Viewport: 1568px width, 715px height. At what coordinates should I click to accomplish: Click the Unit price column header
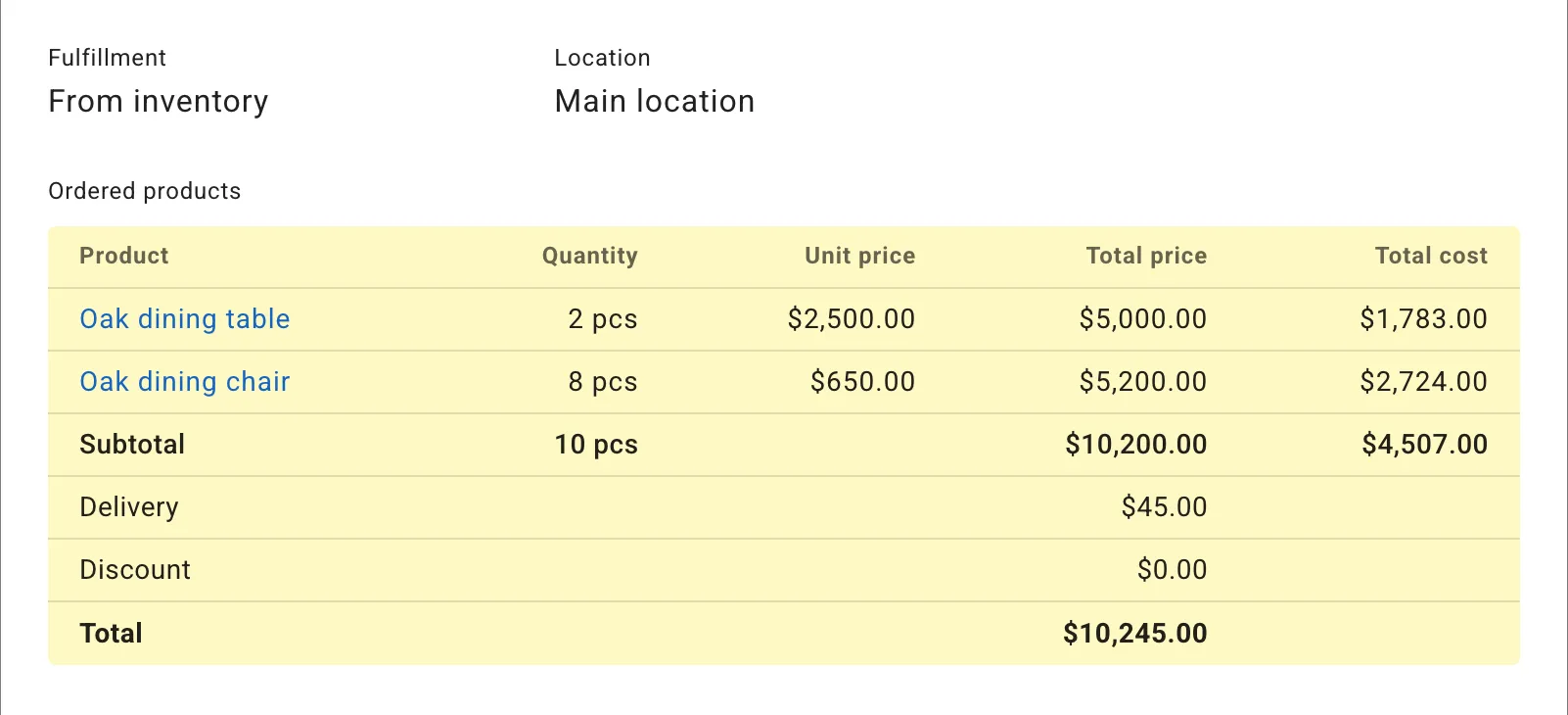859,256
